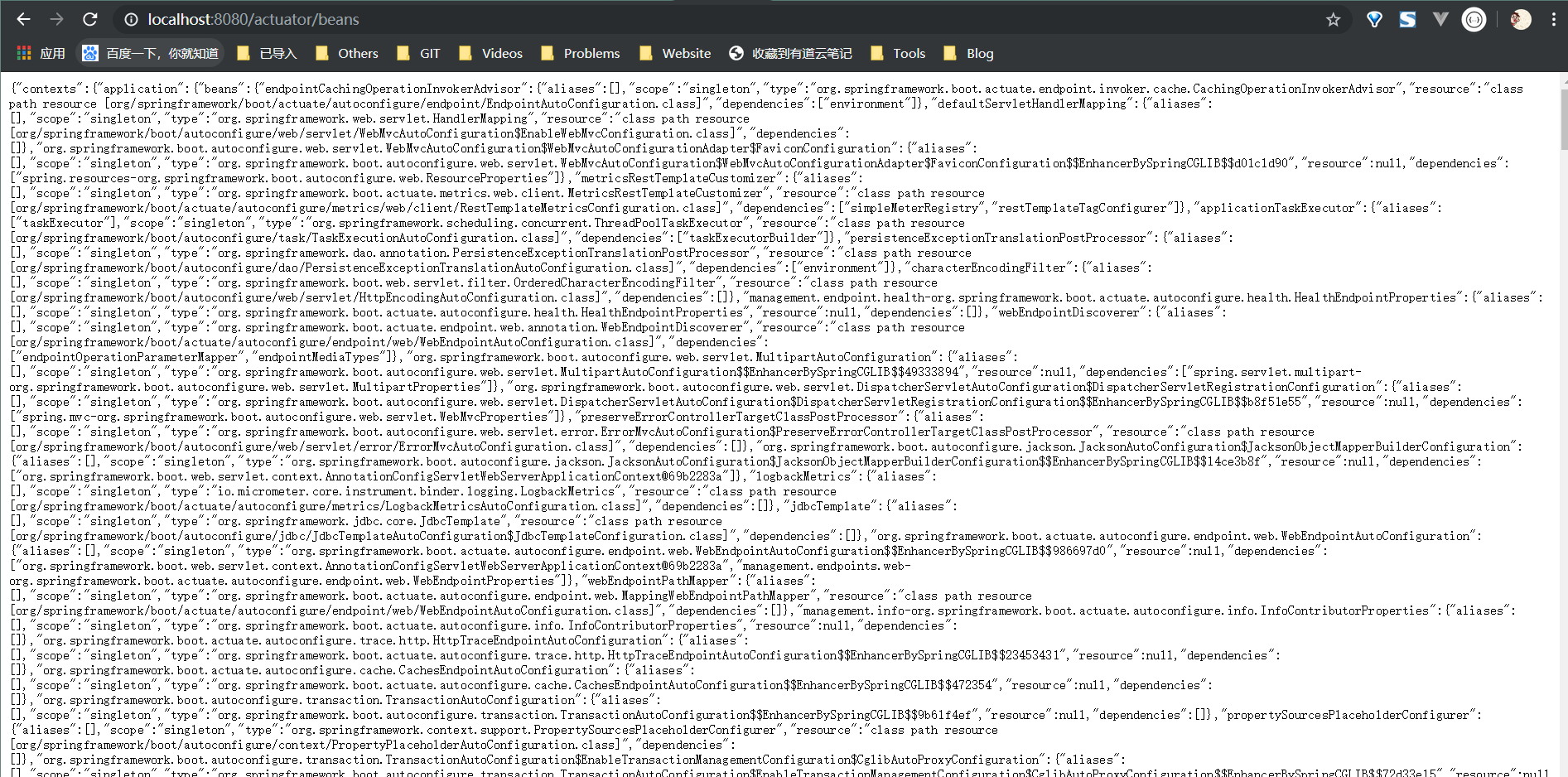Open the Problems bookmark folder
This screenshot has height=777, width=1568.
[x=580, y=53]
